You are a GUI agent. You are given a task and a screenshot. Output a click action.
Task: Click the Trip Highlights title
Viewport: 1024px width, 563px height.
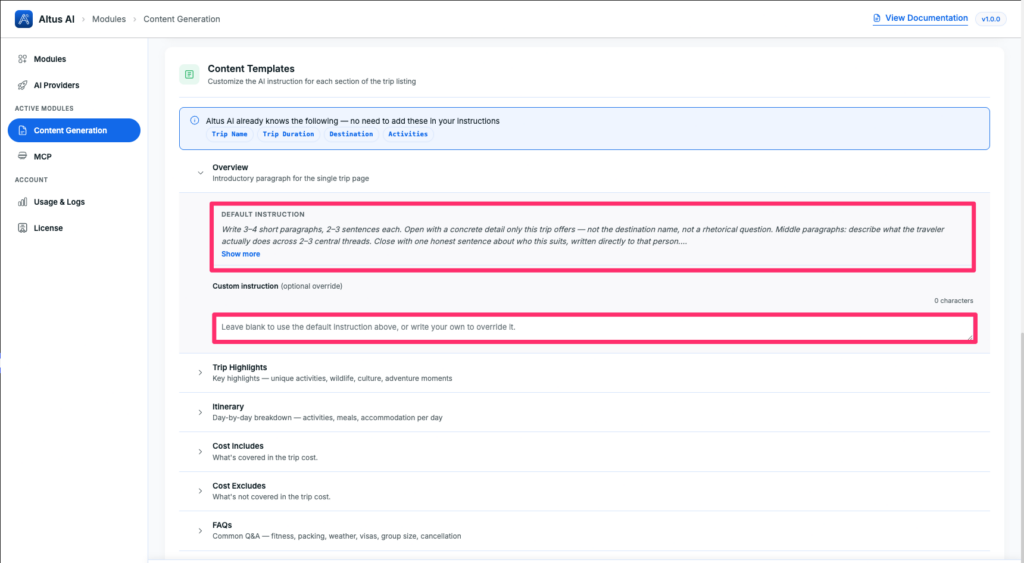click(240, 368)
